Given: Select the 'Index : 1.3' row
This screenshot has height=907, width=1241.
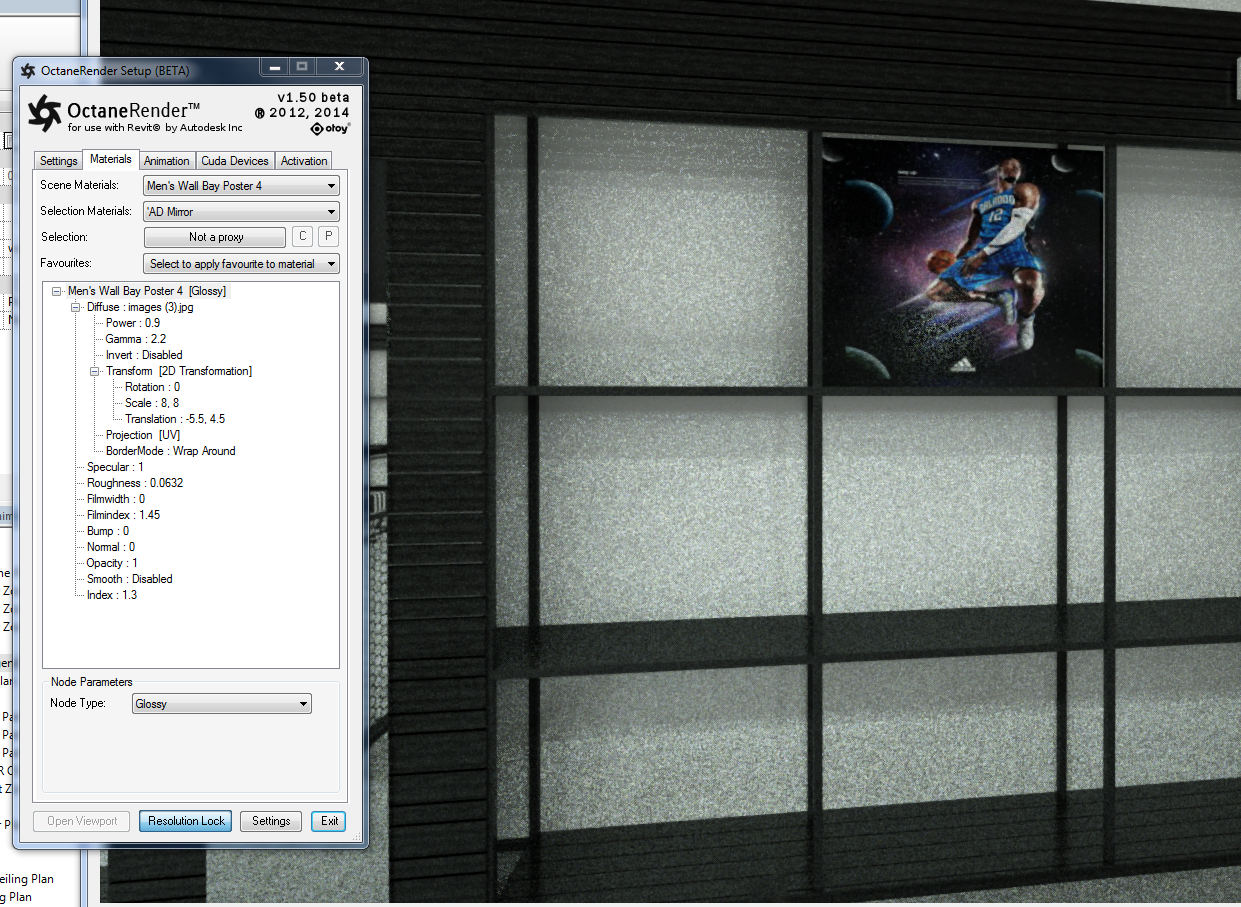Looking at the screenshot, I should 112,595.
